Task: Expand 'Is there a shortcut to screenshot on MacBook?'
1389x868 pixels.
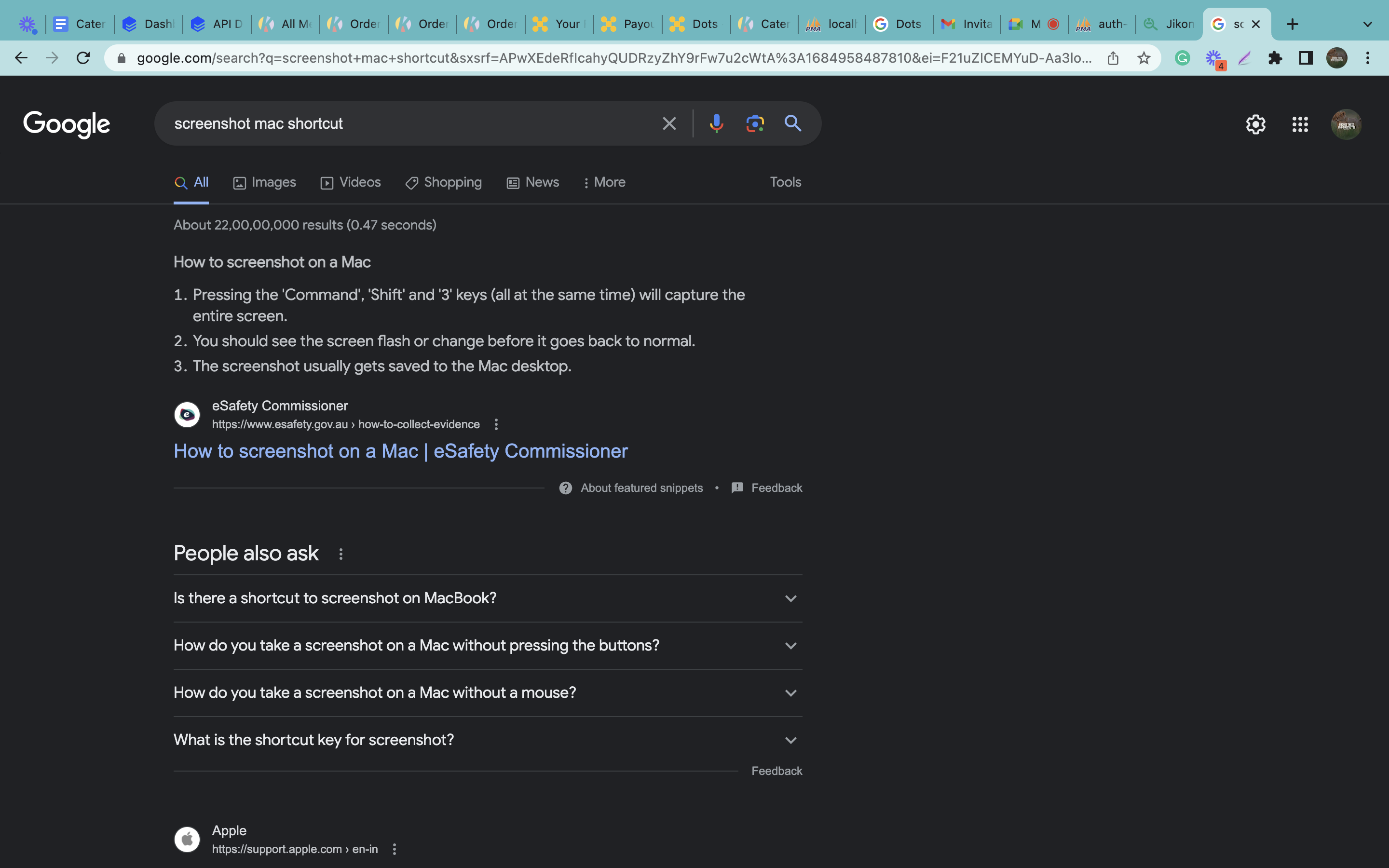Action: coord(488,598)
